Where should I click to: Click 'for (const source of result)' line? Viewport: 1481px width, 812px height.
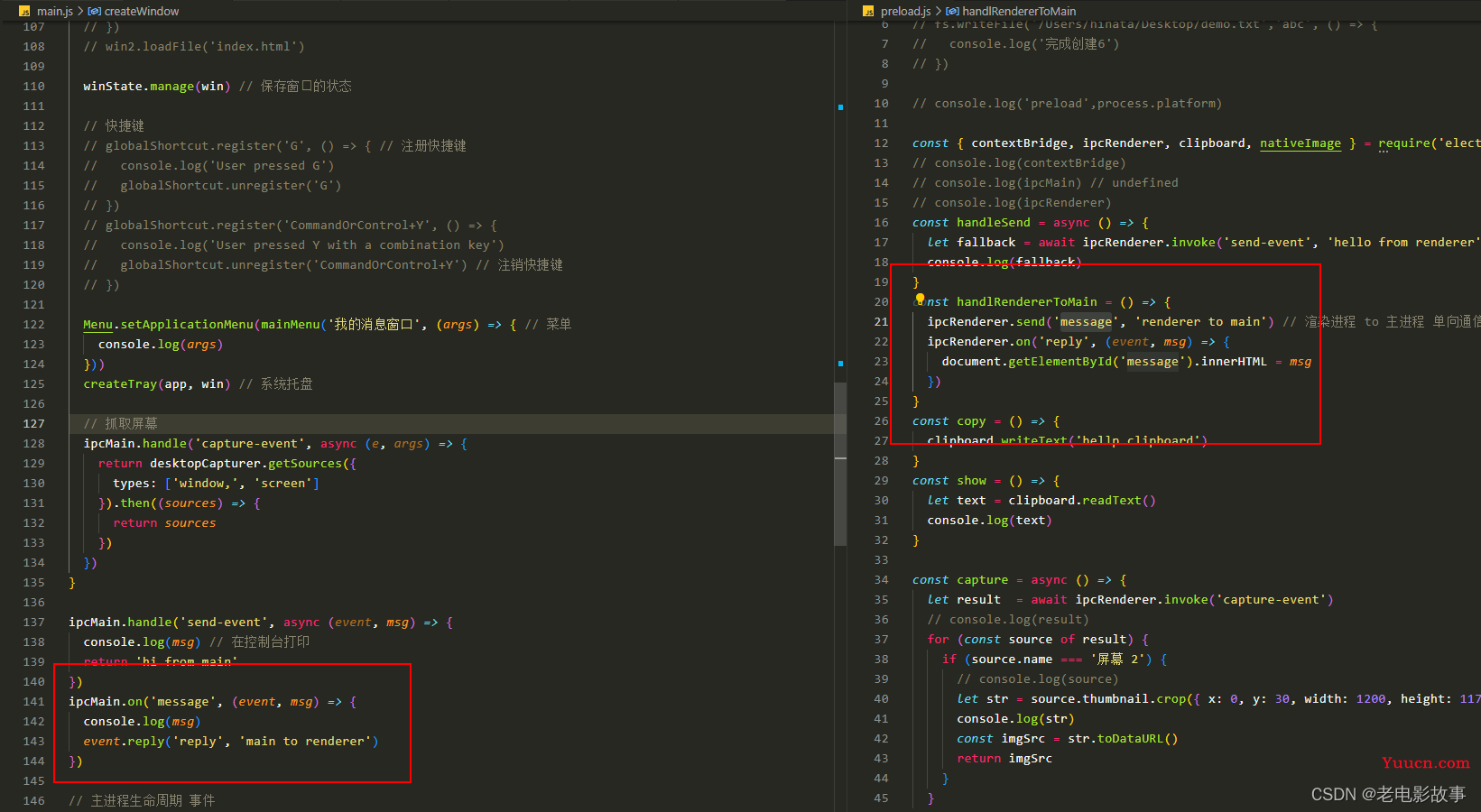tap(1038, 640)
